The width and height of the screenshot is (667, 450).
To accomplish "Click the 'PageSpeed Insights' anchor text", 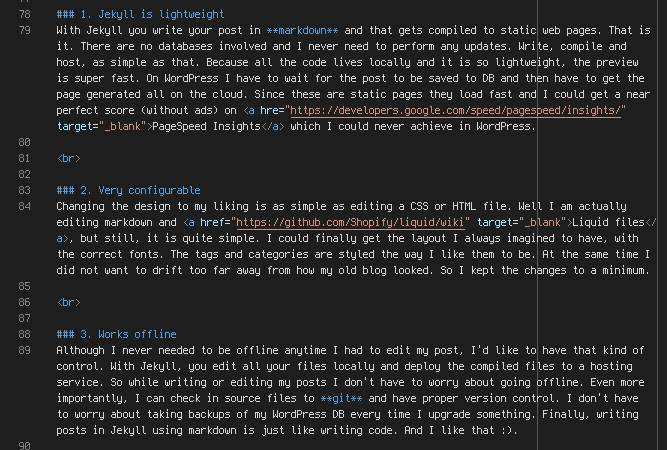I will pyautogui.click(x=206, y=126).
